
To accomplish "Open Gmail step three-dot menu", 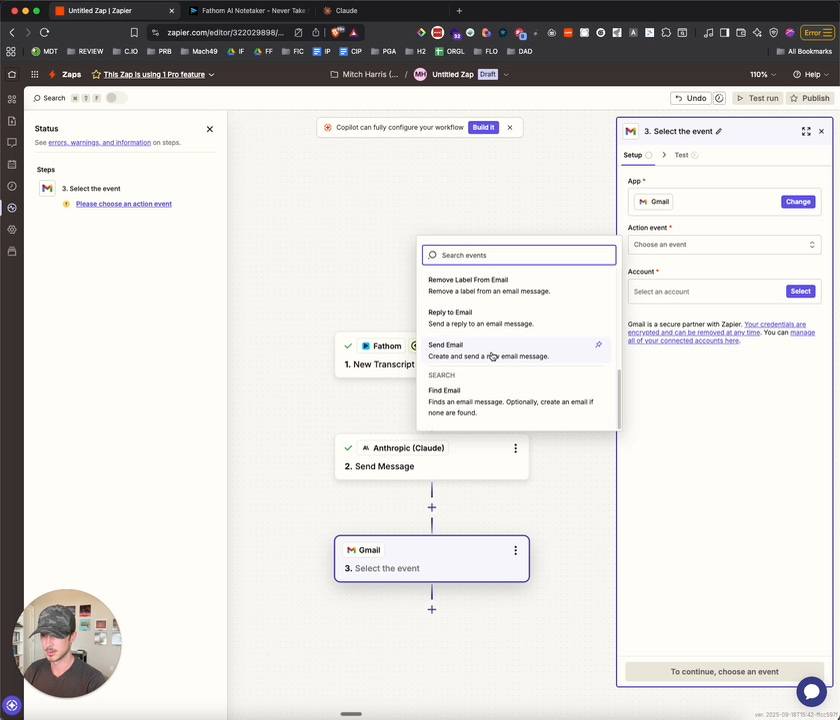I will pyautogui.click(x=515, y=550).
